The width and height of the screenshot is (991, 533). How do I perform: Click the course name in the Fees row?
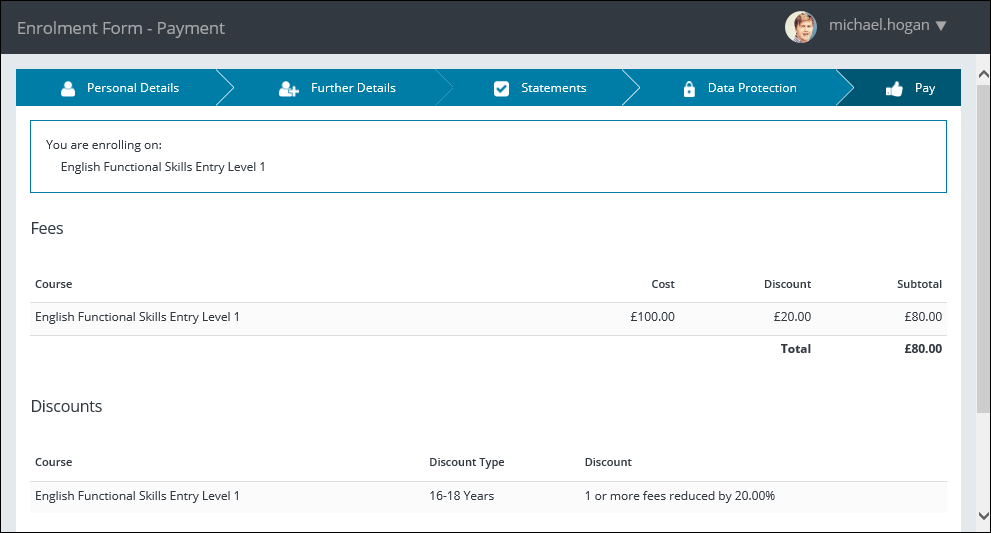[137, 317]
